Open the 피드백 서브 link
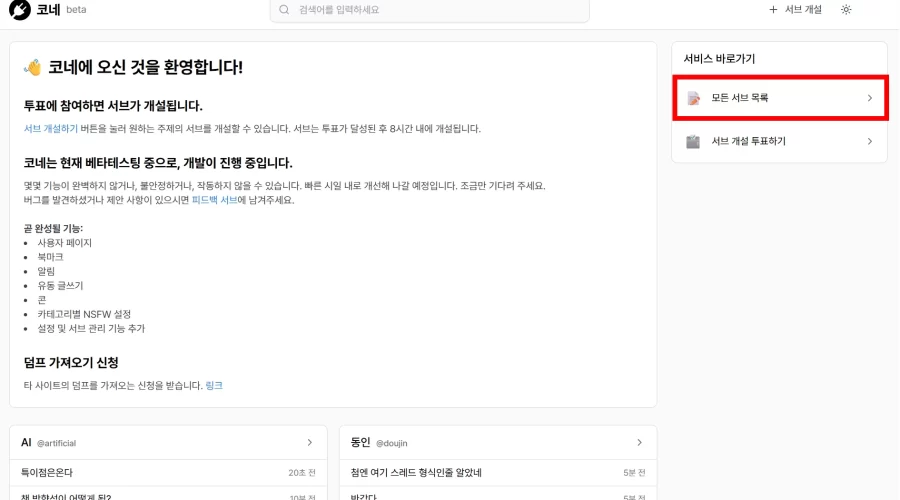Image resolution: width=900 pixels, height=500 pixels. [x=215, y=200]
